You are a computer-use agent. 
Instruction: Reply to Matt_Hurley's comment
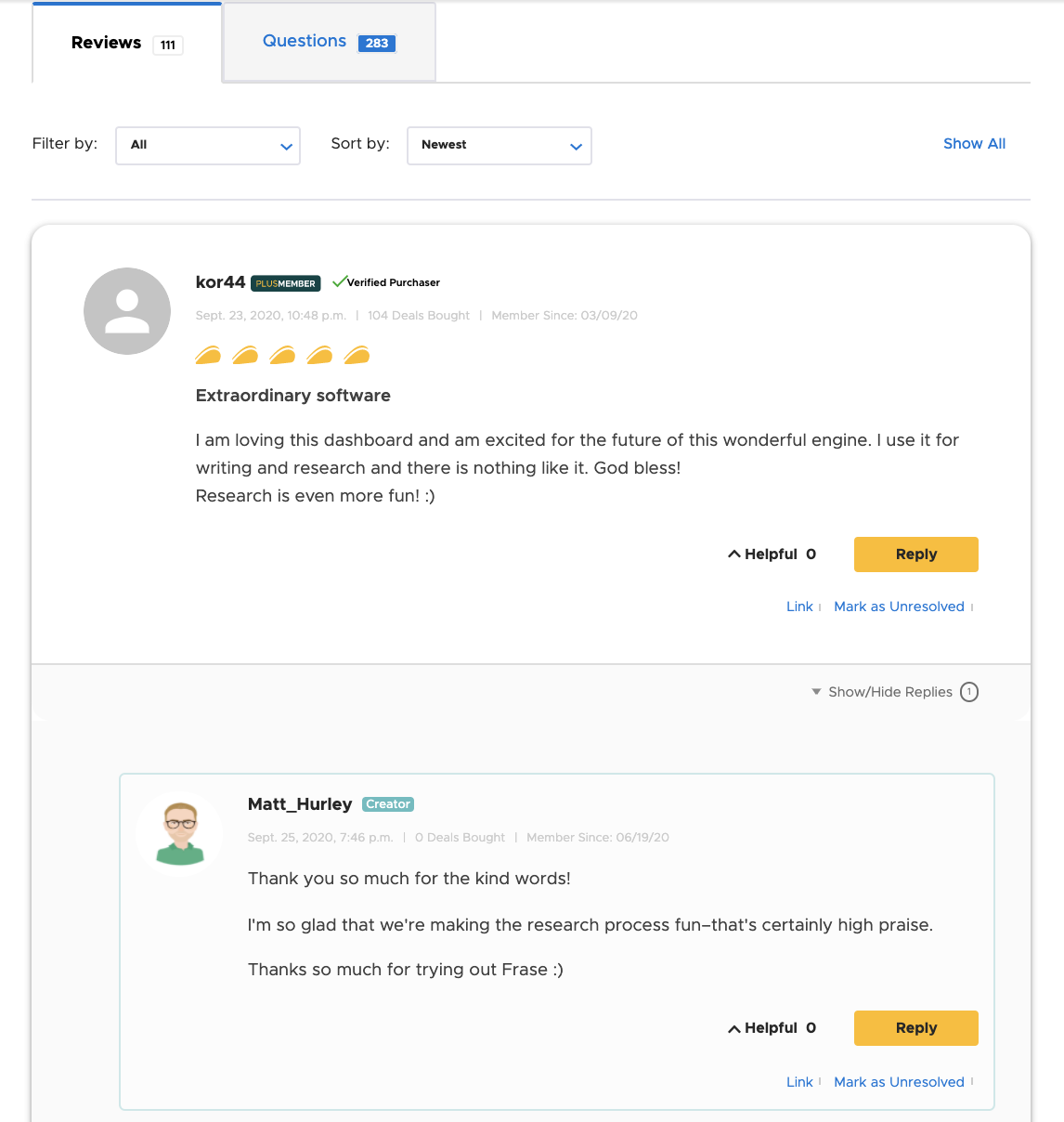click(x=916, y=1028)
